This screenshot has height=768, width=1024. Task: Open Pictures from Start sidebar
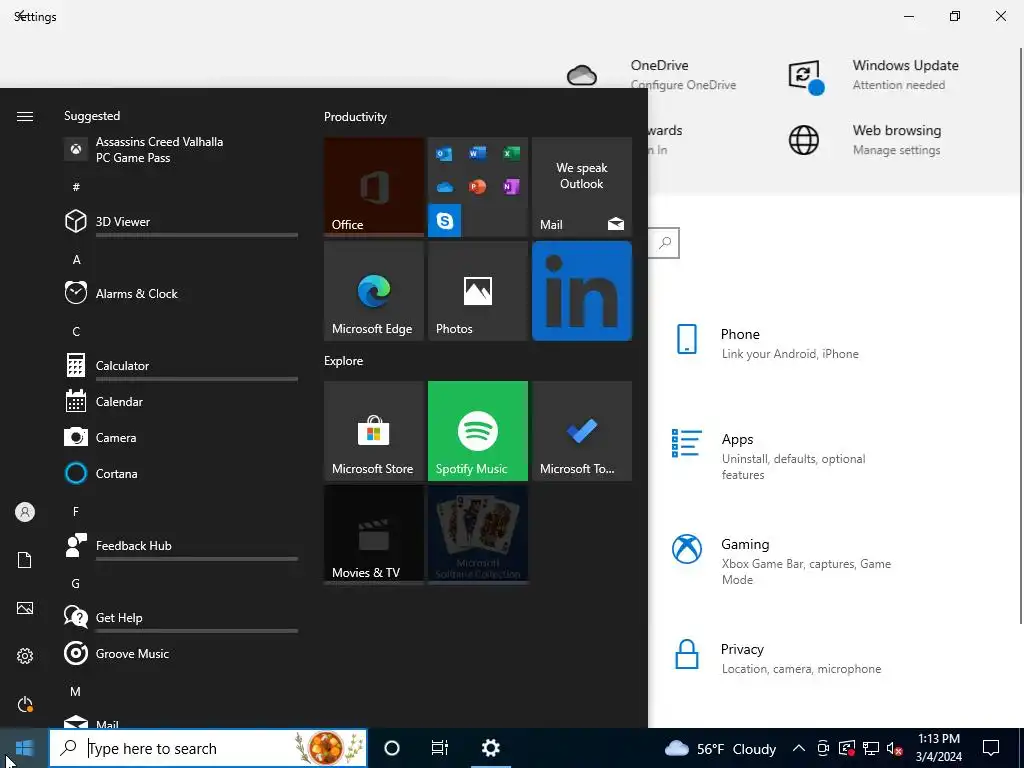pos(25,608)
